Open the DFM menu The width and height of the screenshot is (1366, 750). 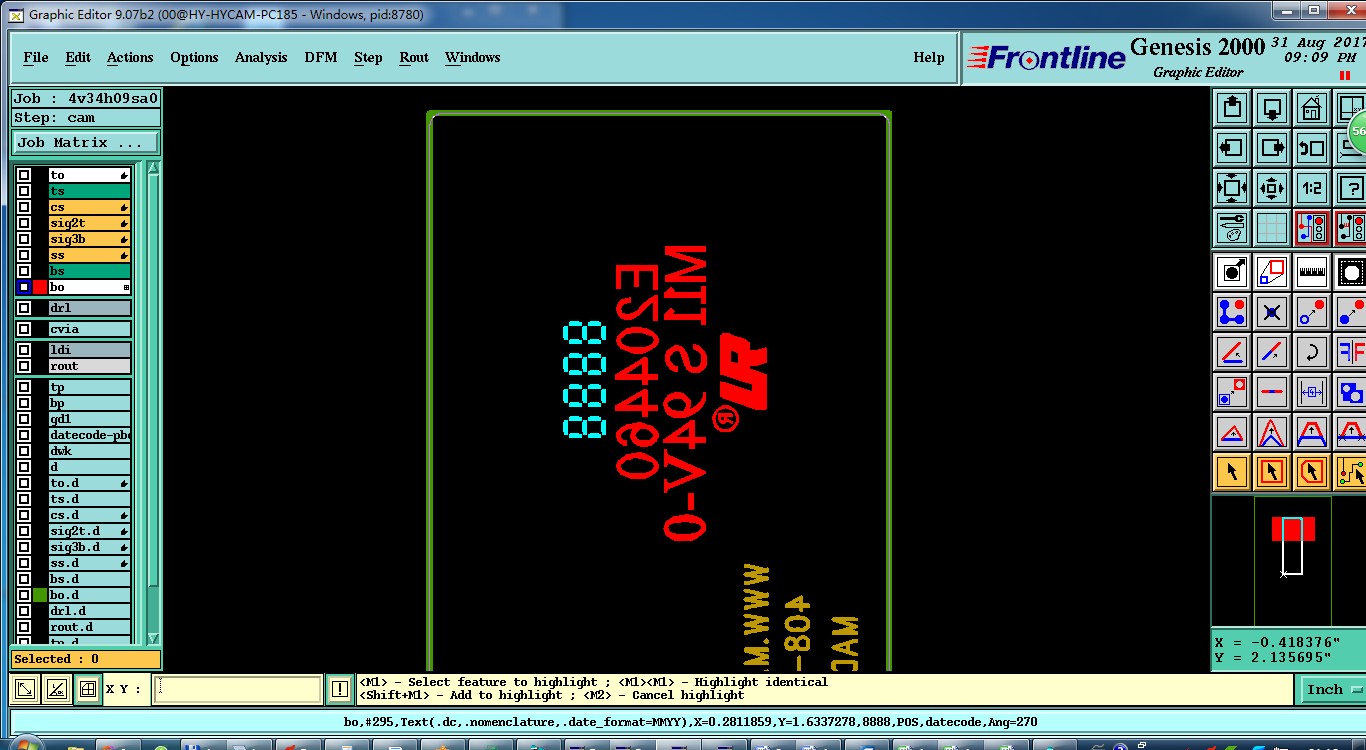pyautogui.click(x=320, y=57)
